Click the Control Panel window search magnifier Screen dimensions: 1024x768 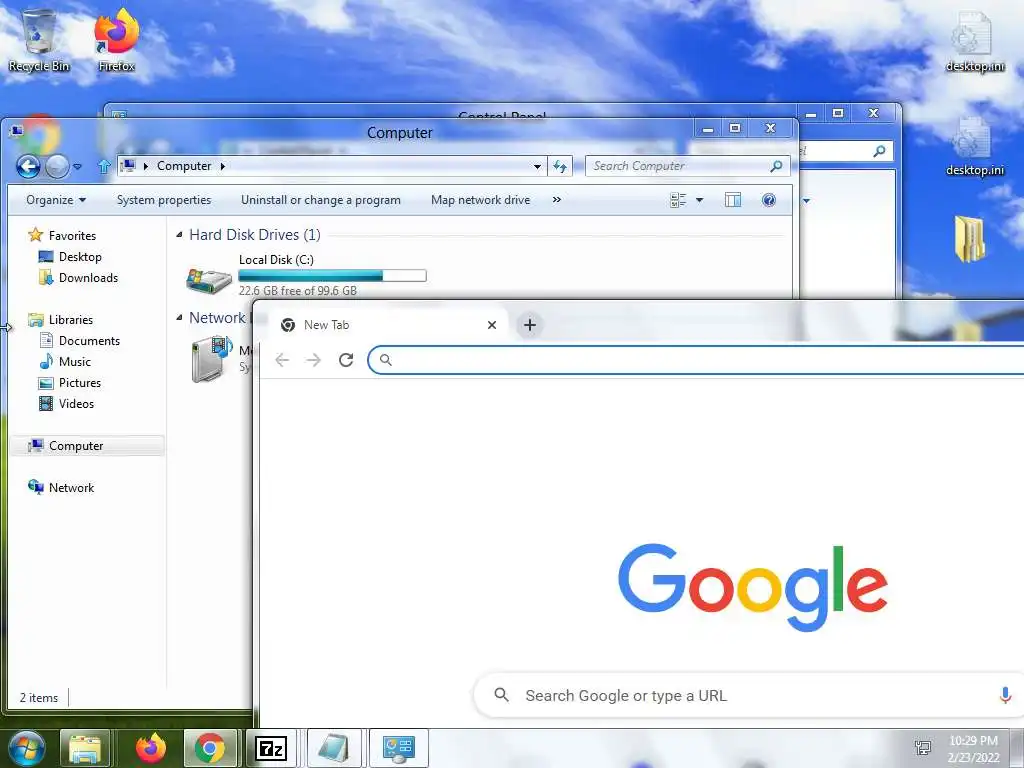coord(880,152)
